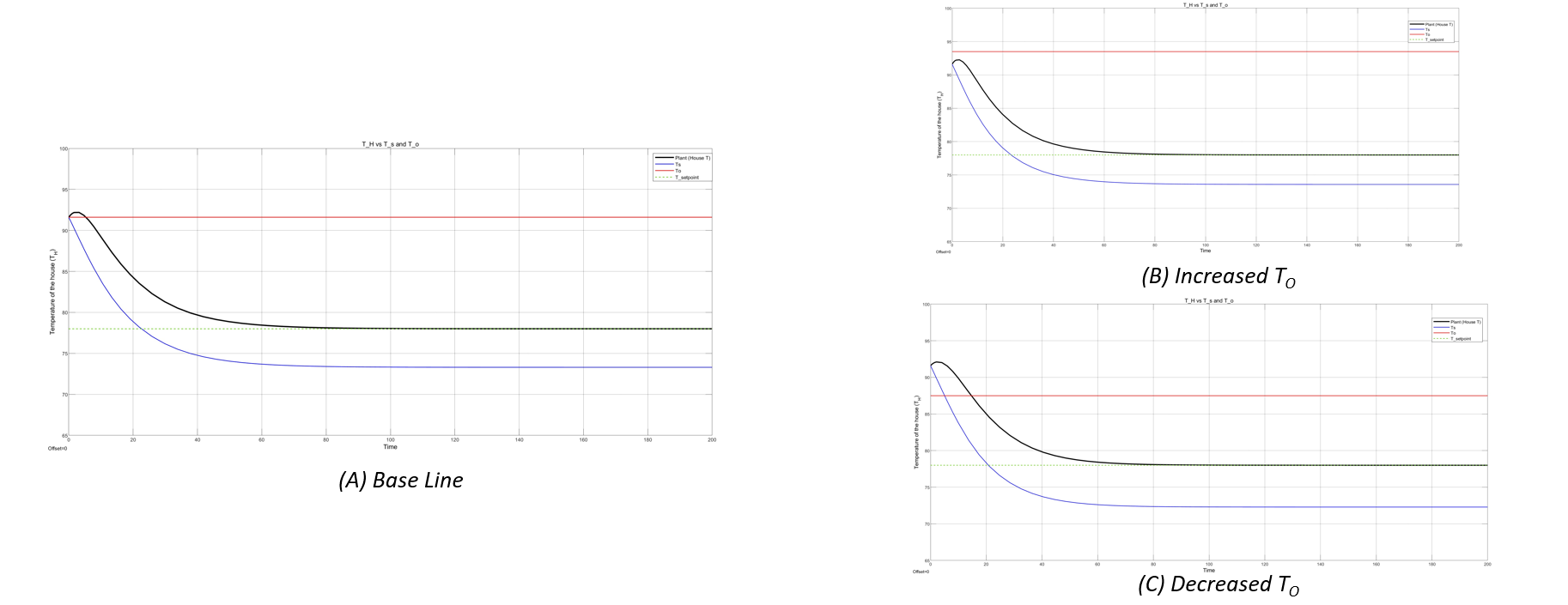Click the "Time" x-axis label in Decreased To plot
This screenshot has width=1568, height=605.
coord(1208,570)
